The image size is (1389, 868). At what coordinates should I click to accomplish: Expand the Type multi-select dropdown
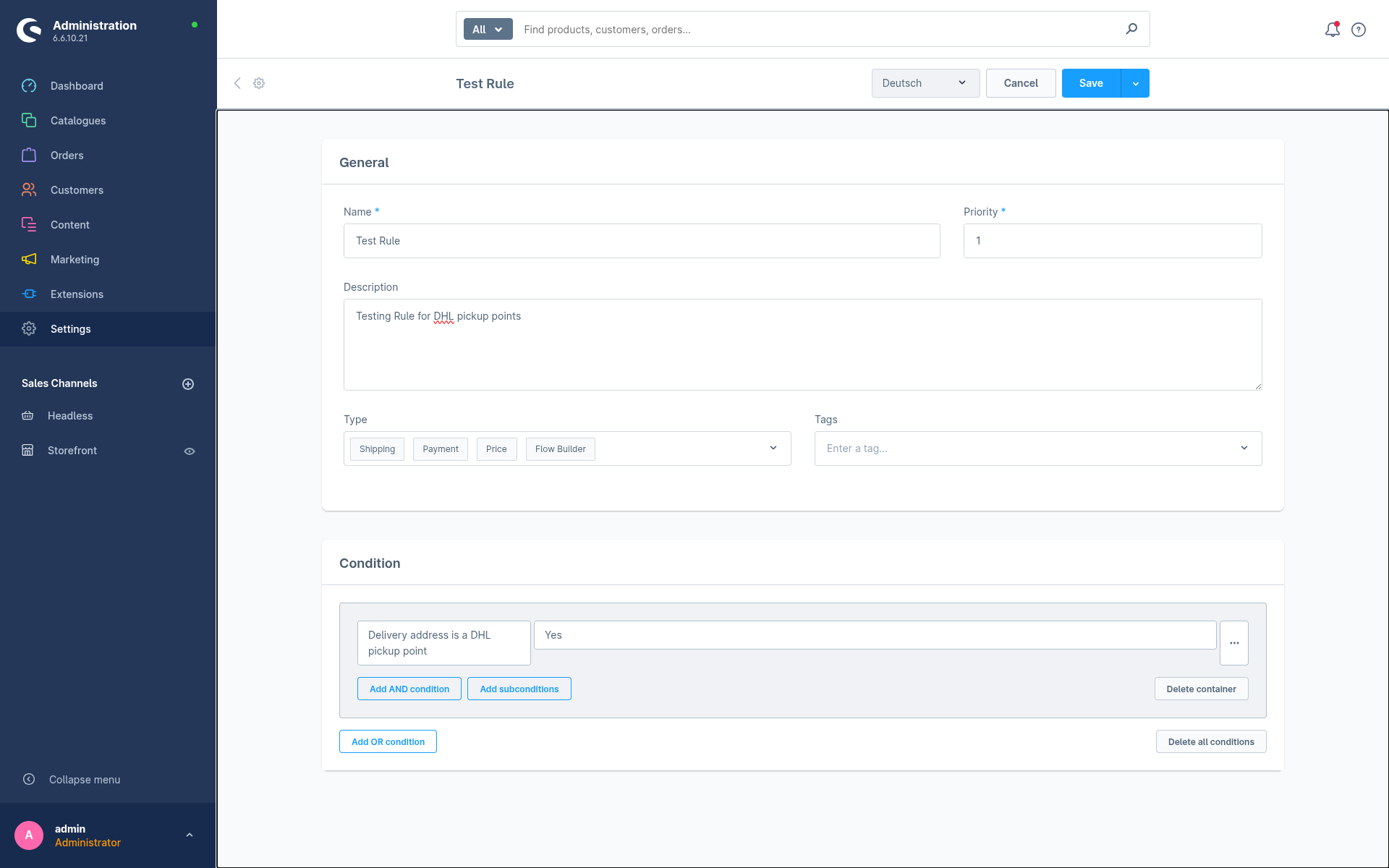click(x=773, y=448)
